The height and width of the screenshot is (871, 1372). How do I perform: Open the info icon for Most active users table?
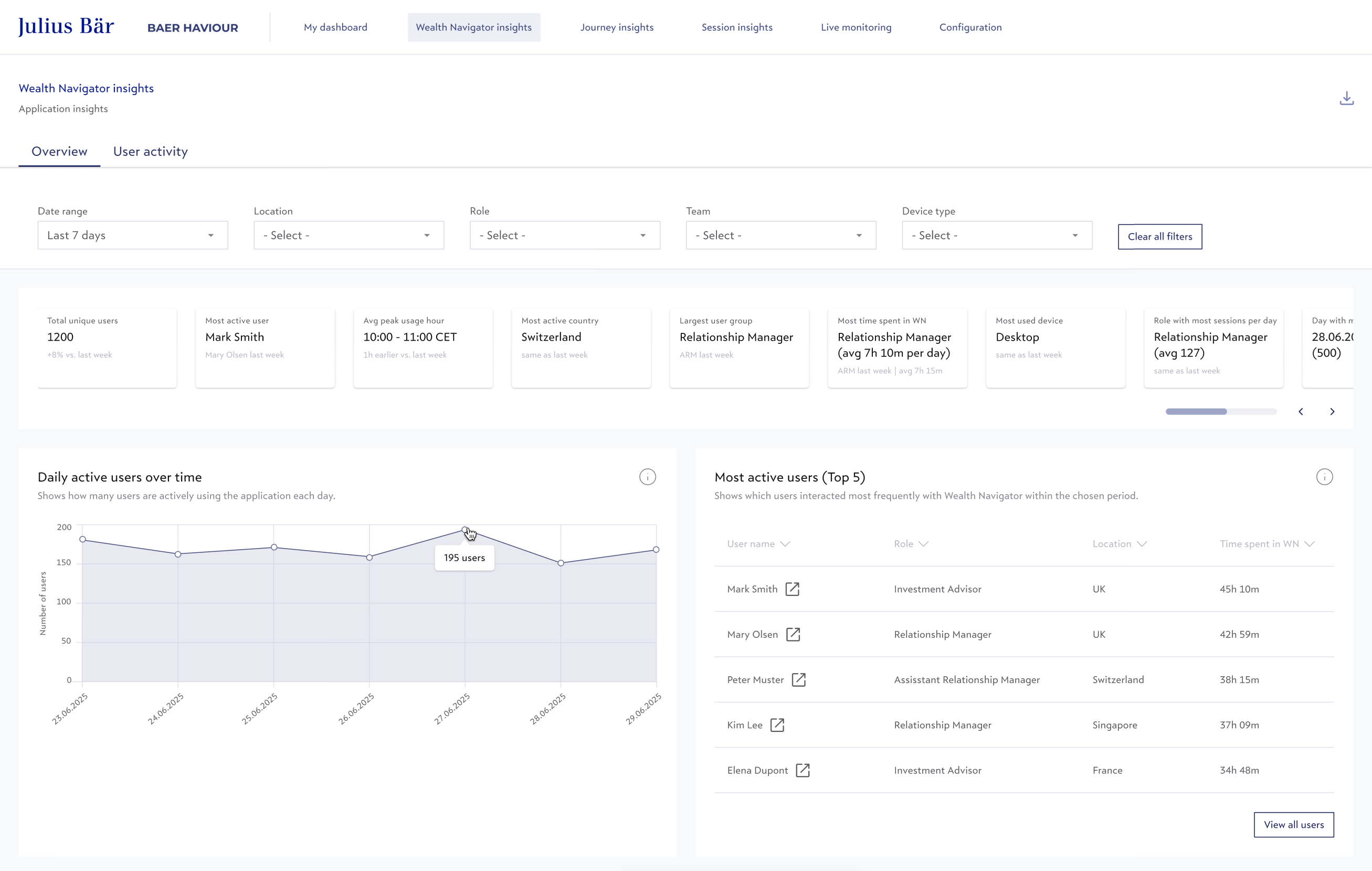[1324, 477]
